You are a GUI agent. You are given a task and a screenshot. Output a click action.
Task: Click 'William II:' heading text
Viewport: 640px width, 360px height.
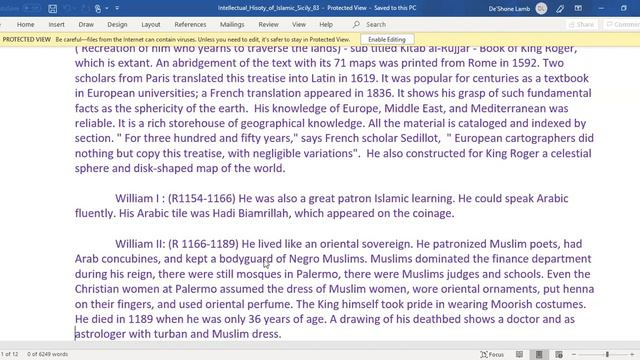click(x=140, y=244)
